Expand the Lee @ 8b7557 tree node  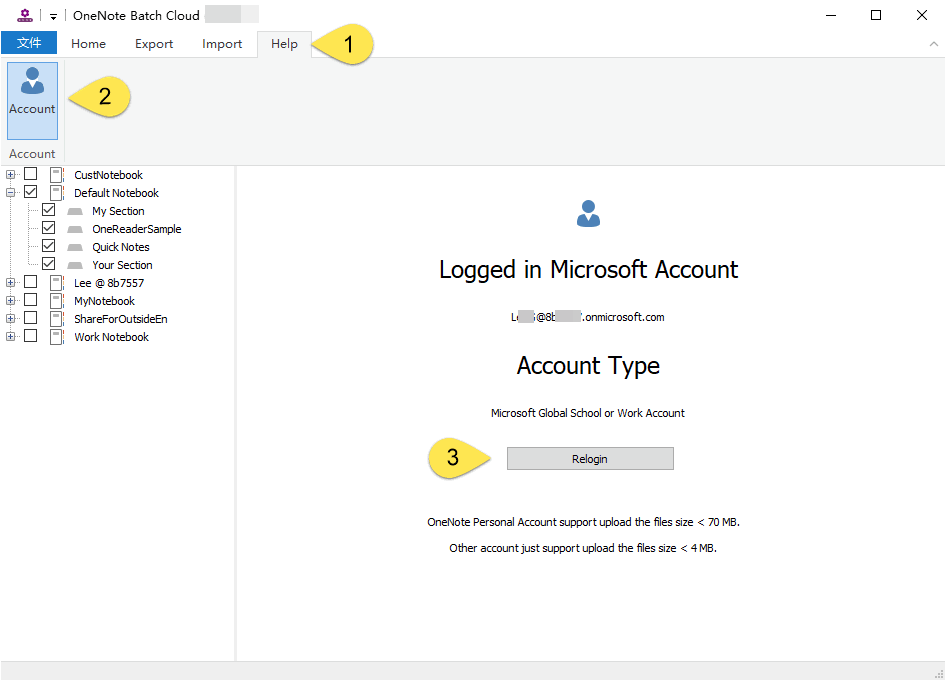pyautogui.click(x=9, y=281)
